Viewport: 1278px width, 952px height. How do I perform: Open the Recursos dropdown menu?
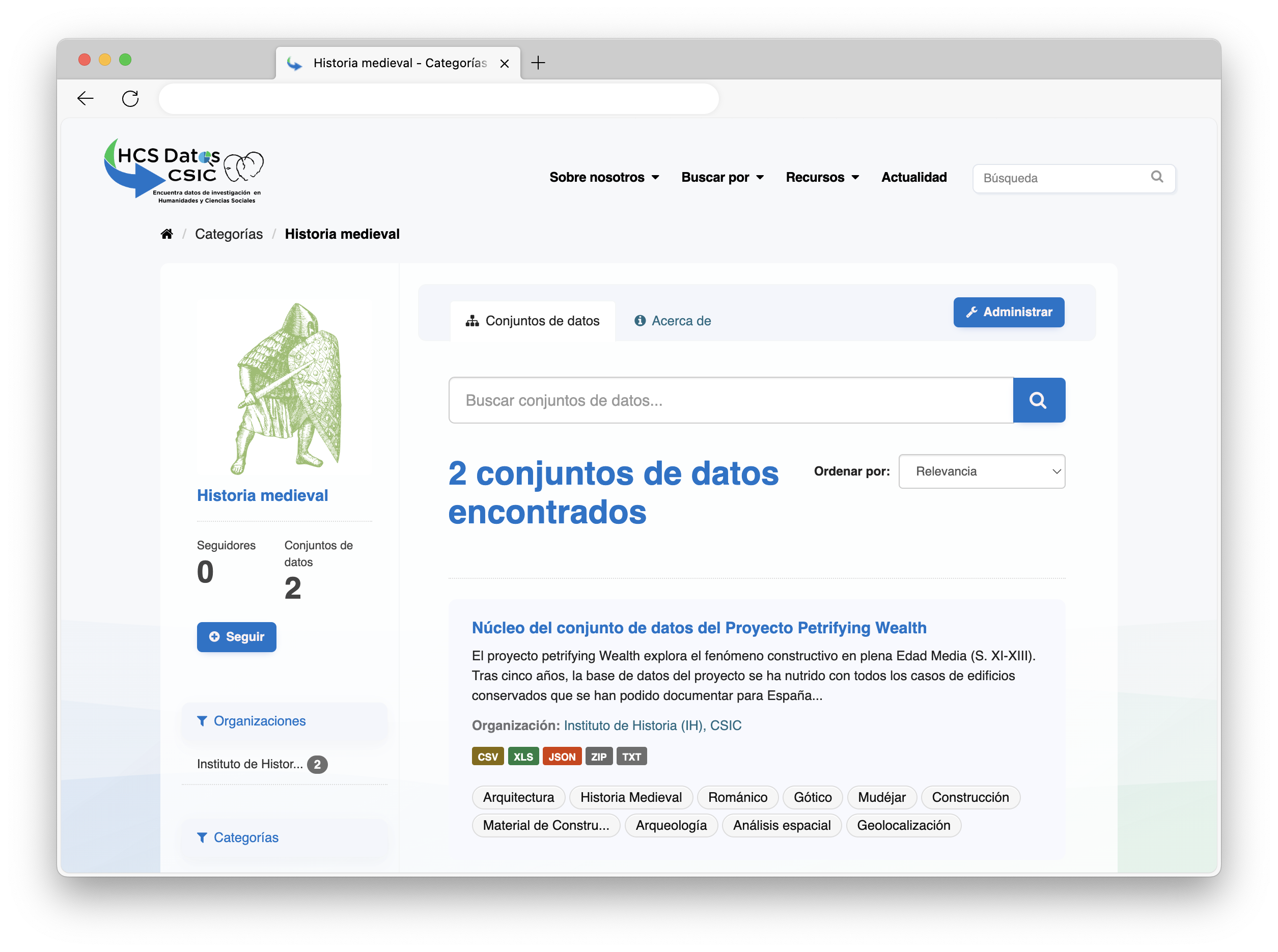[x=822, y=178]
